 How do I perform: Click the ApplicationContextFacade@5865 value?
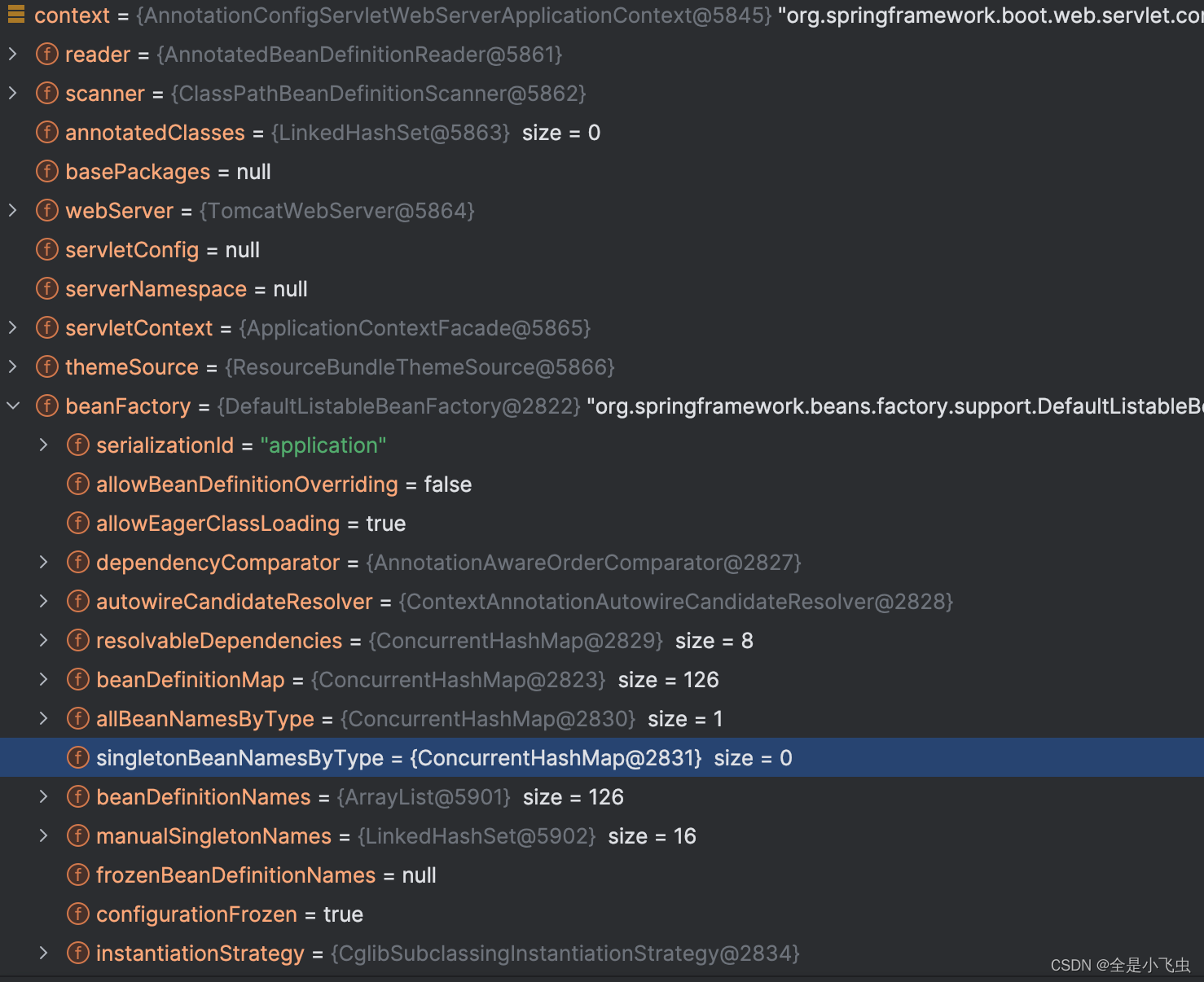pos(415,328)
